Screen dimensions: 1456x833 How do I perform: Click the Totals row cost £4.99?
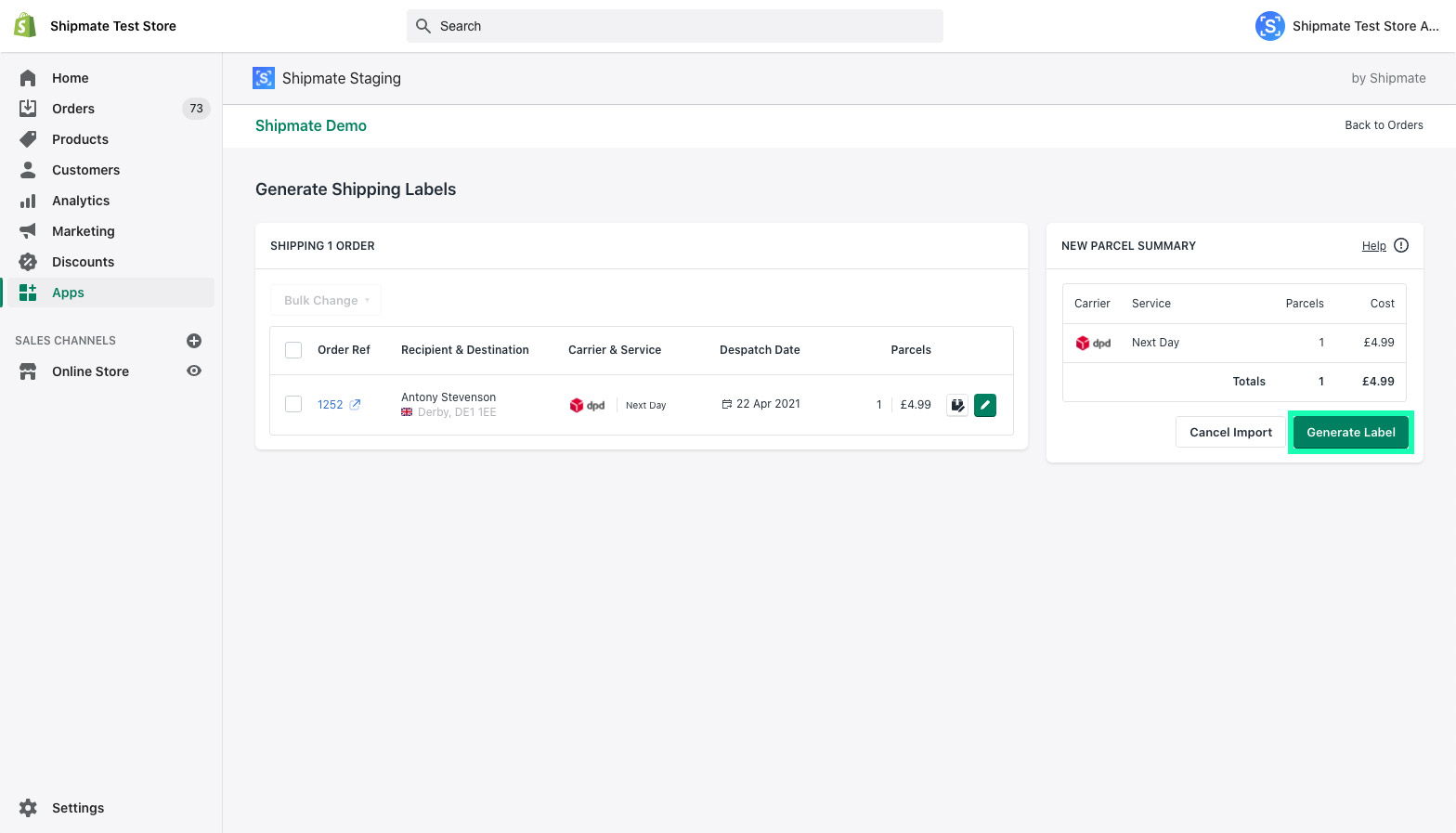[x=1378, y=382]
